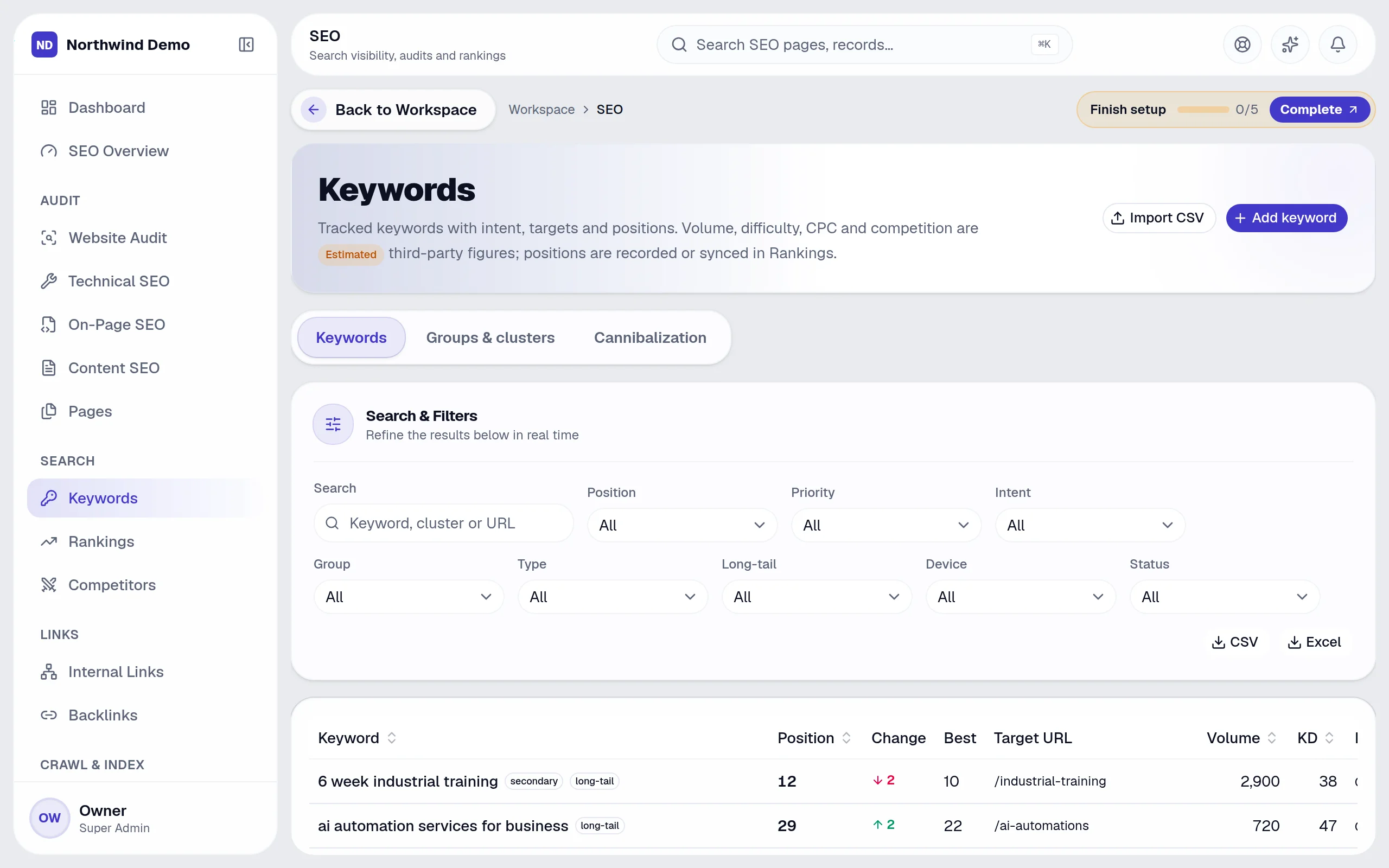
Task: Click the Import CSV button
Action: [1158, 218]
